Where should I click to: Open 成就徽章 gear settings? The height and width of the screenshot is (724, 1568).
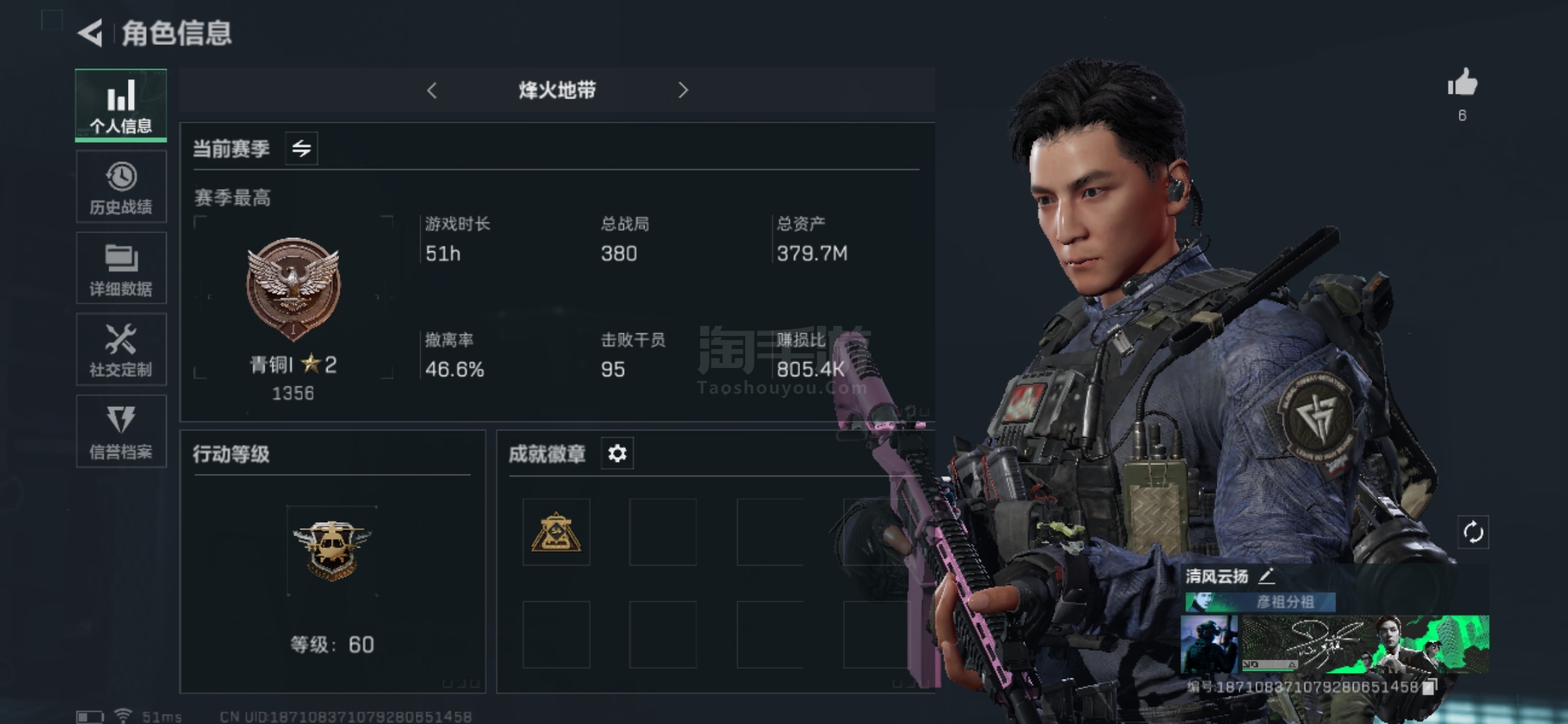pos(617,454)
